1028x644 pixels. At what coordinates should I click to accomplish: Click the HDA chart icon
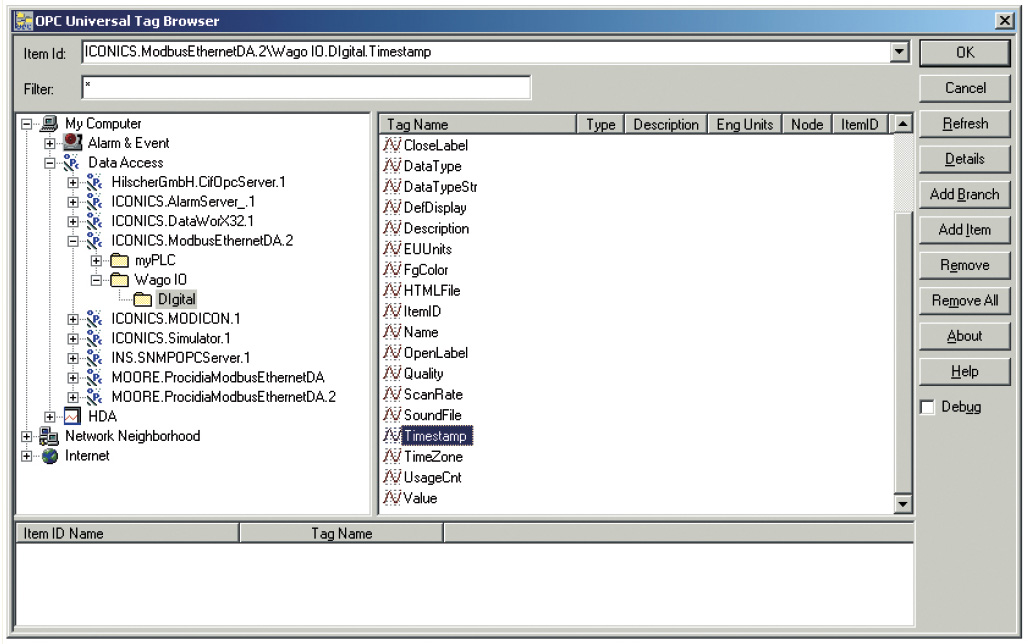click(72, 416)
